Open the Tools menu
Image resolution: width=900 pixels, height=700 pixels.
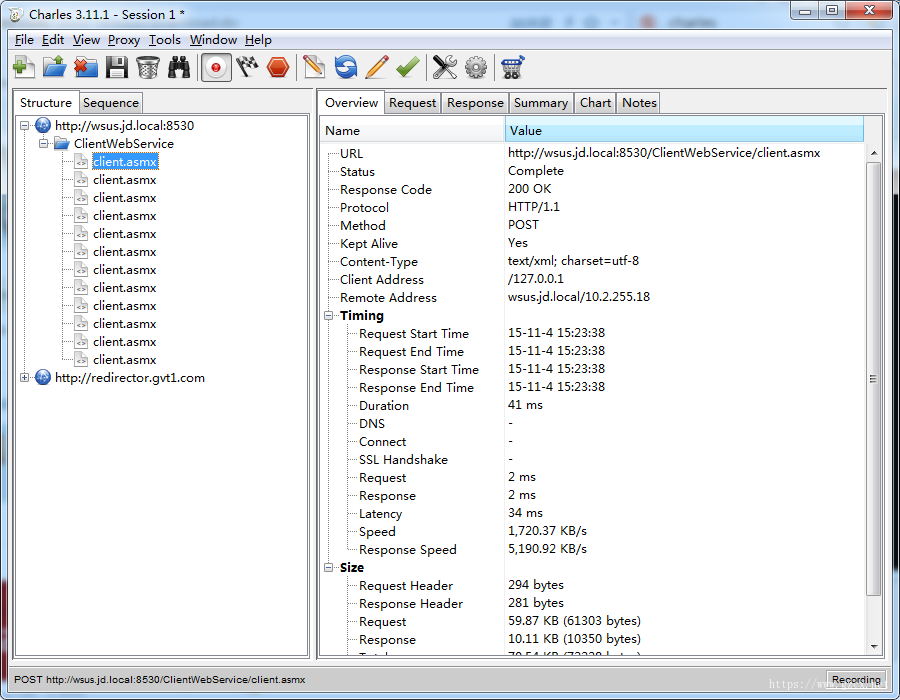165,40
